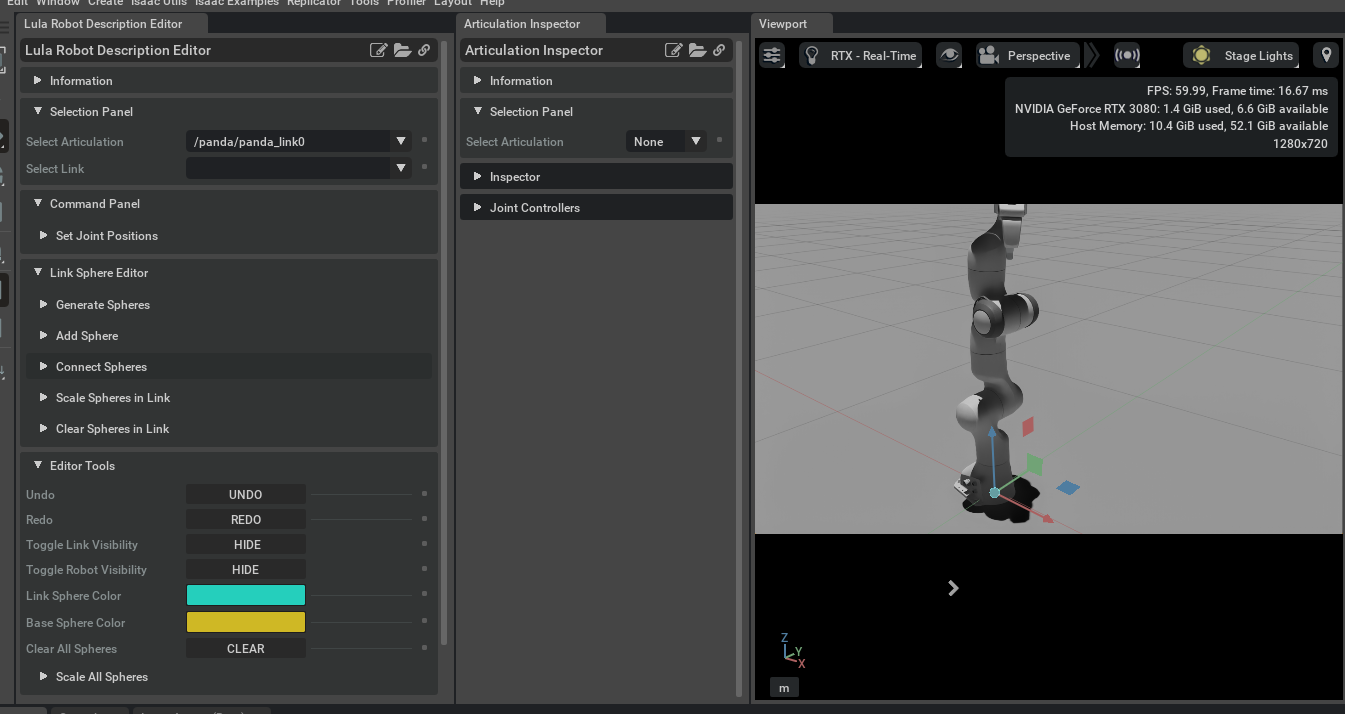Click reset marker beside Link Sphere Color
This screenshot has height=714, width=1345.
click(x=424, y=596)
